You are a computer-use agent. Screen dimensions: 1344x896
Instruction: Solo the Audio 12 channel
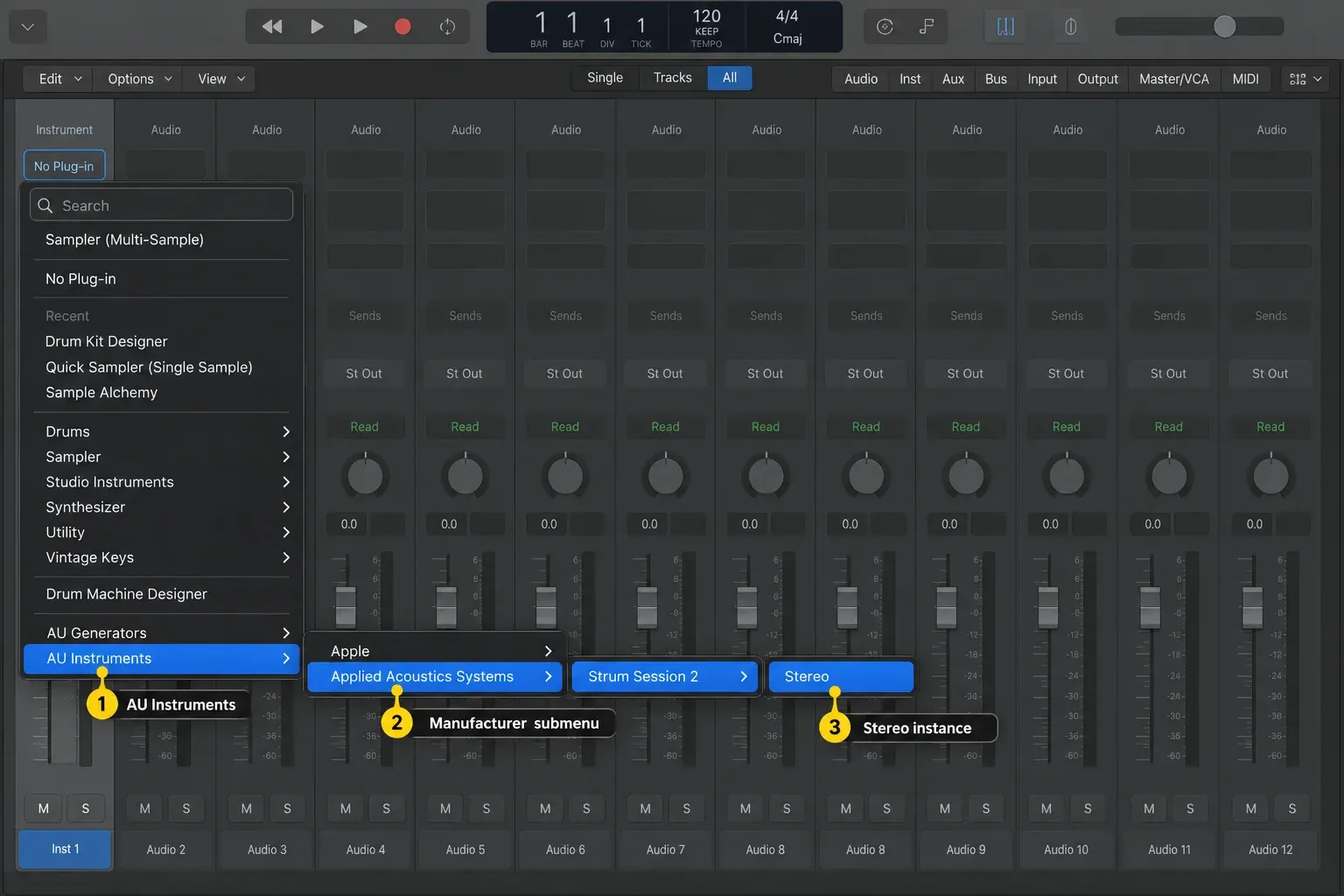tap(1292, 808)
